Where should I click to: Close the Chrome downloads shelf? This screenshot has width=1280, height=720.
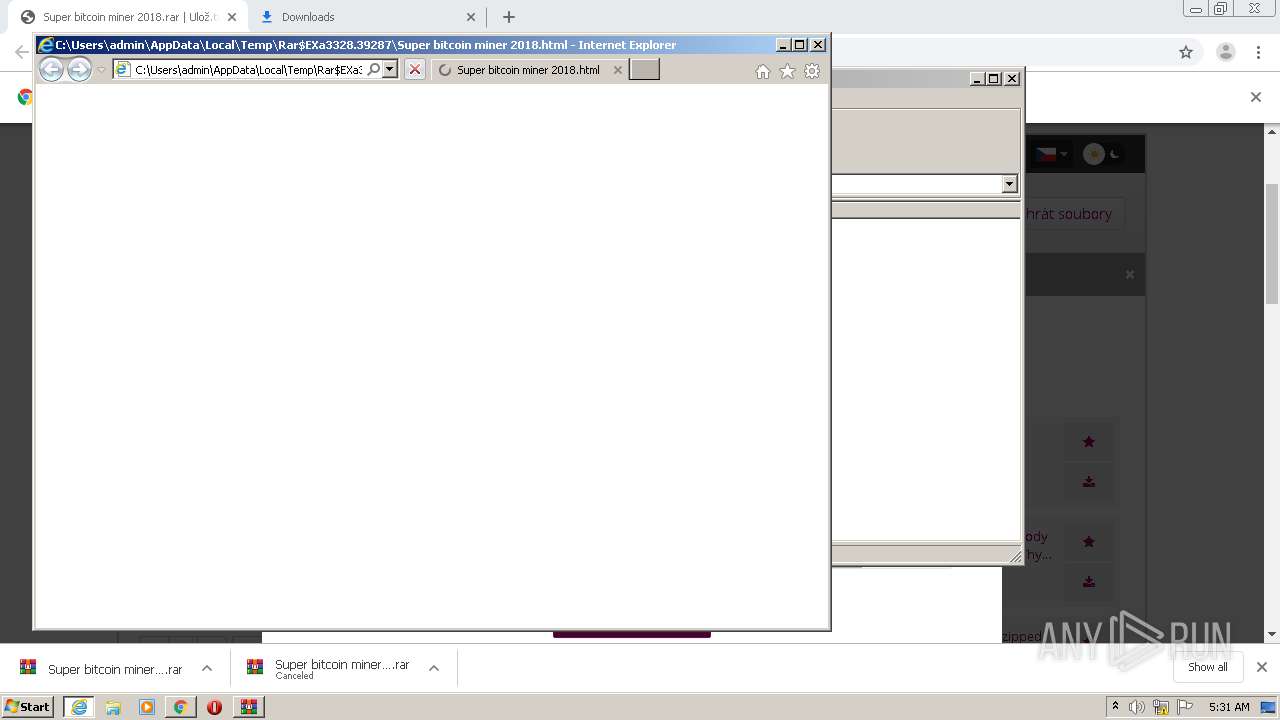[1262, 667]
